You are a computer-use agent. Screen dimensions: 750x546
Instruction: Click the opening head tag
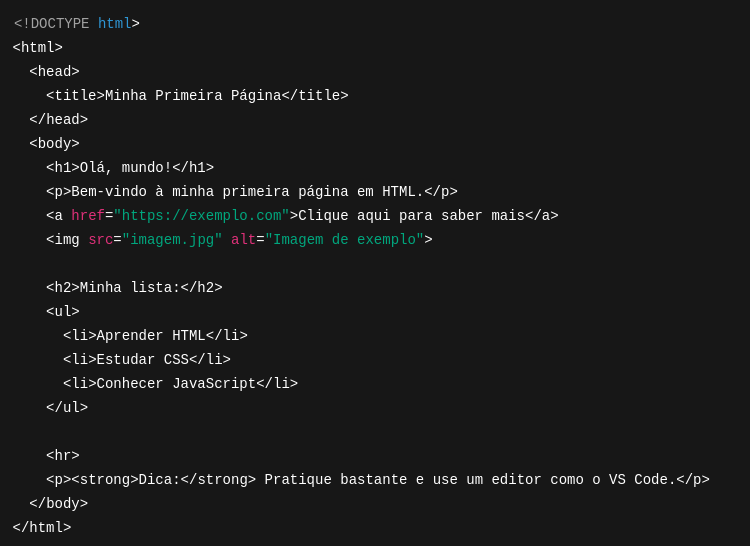tap(54, 72)
